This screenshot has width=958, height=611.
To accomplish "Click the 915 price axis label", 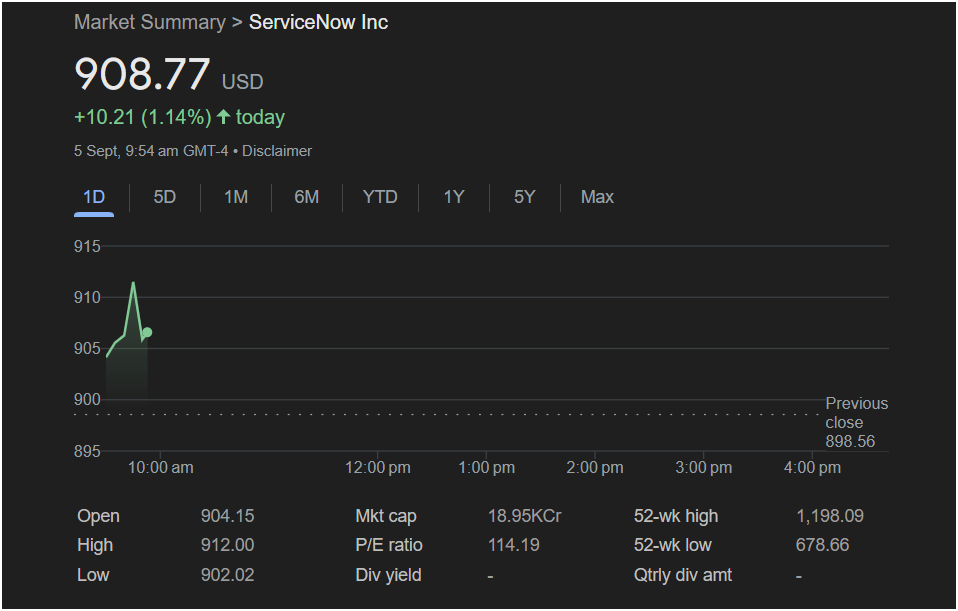I will [x=87, y=246].
